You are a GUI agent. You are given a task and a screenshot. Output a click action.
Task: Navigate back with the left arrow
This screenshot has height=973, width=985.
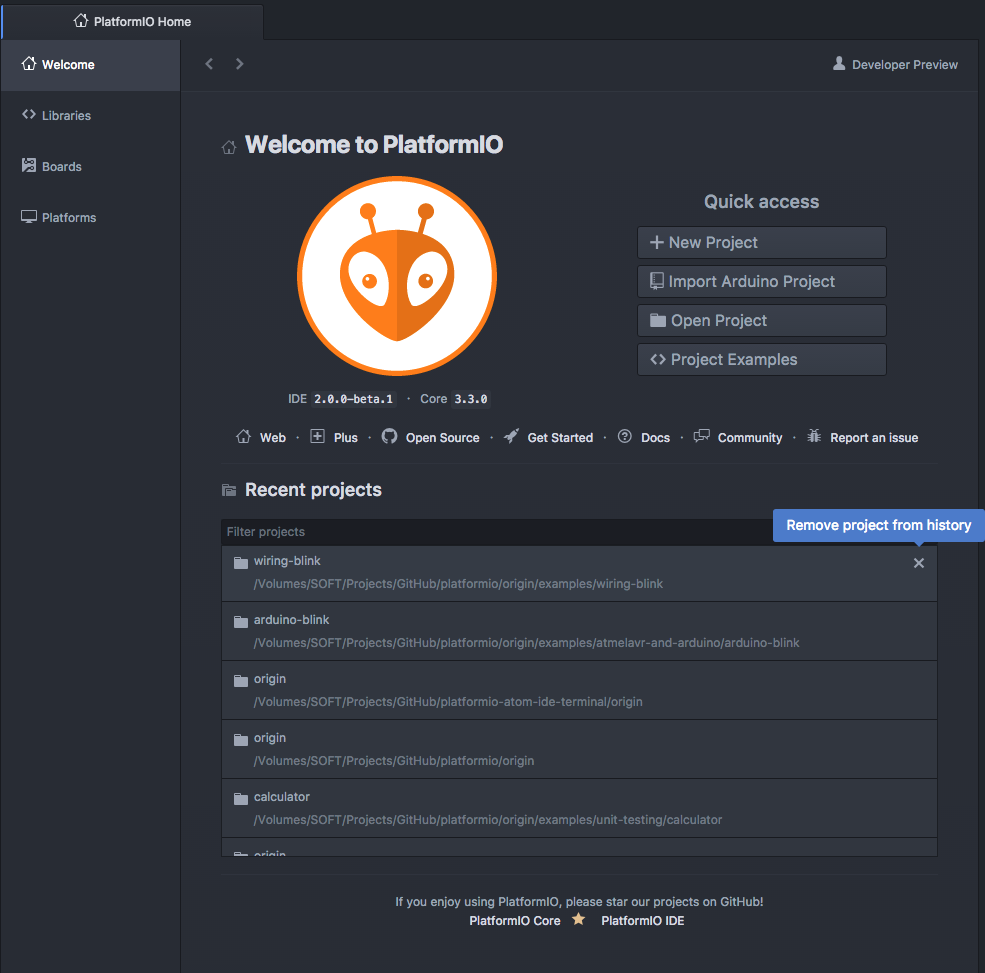tap(209, 63)
